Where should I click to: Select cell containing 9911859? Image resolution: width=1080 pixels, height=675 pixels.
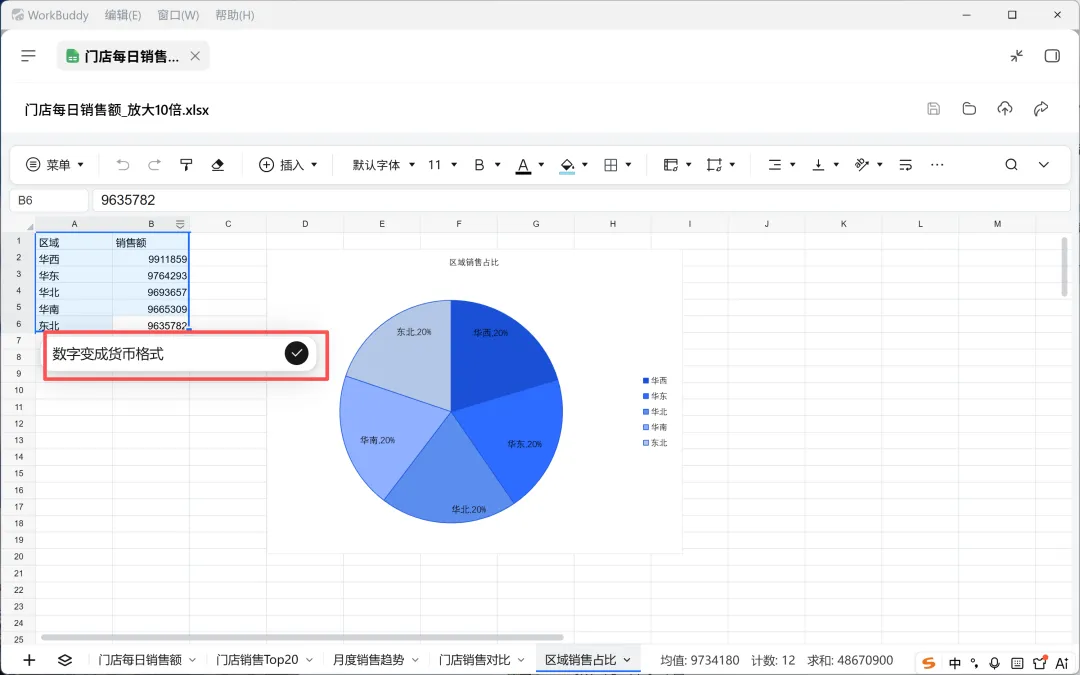tap(151, 259)
